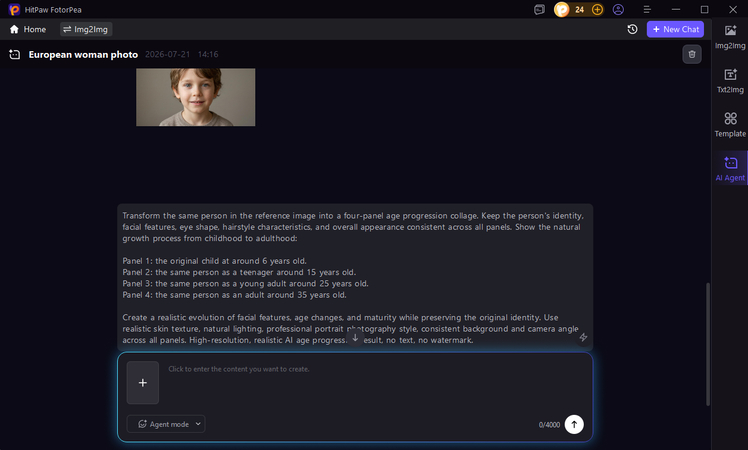This screenshot has width=748, height=450.
Task: Open the Template sidebar panel
Action: click(730, 125)
